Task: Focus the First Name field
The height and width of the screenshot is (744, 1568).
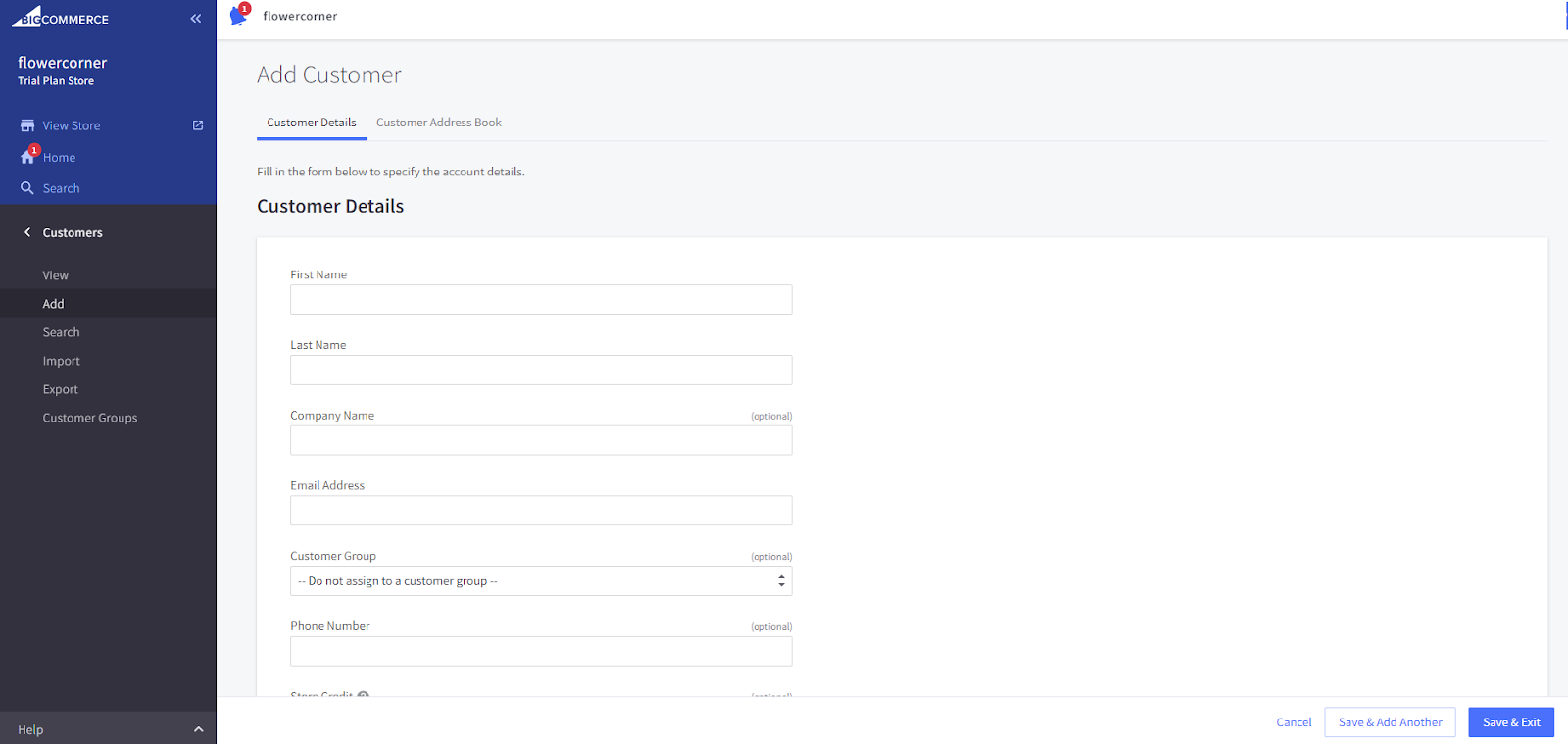Action: click(x=541, y=299)
